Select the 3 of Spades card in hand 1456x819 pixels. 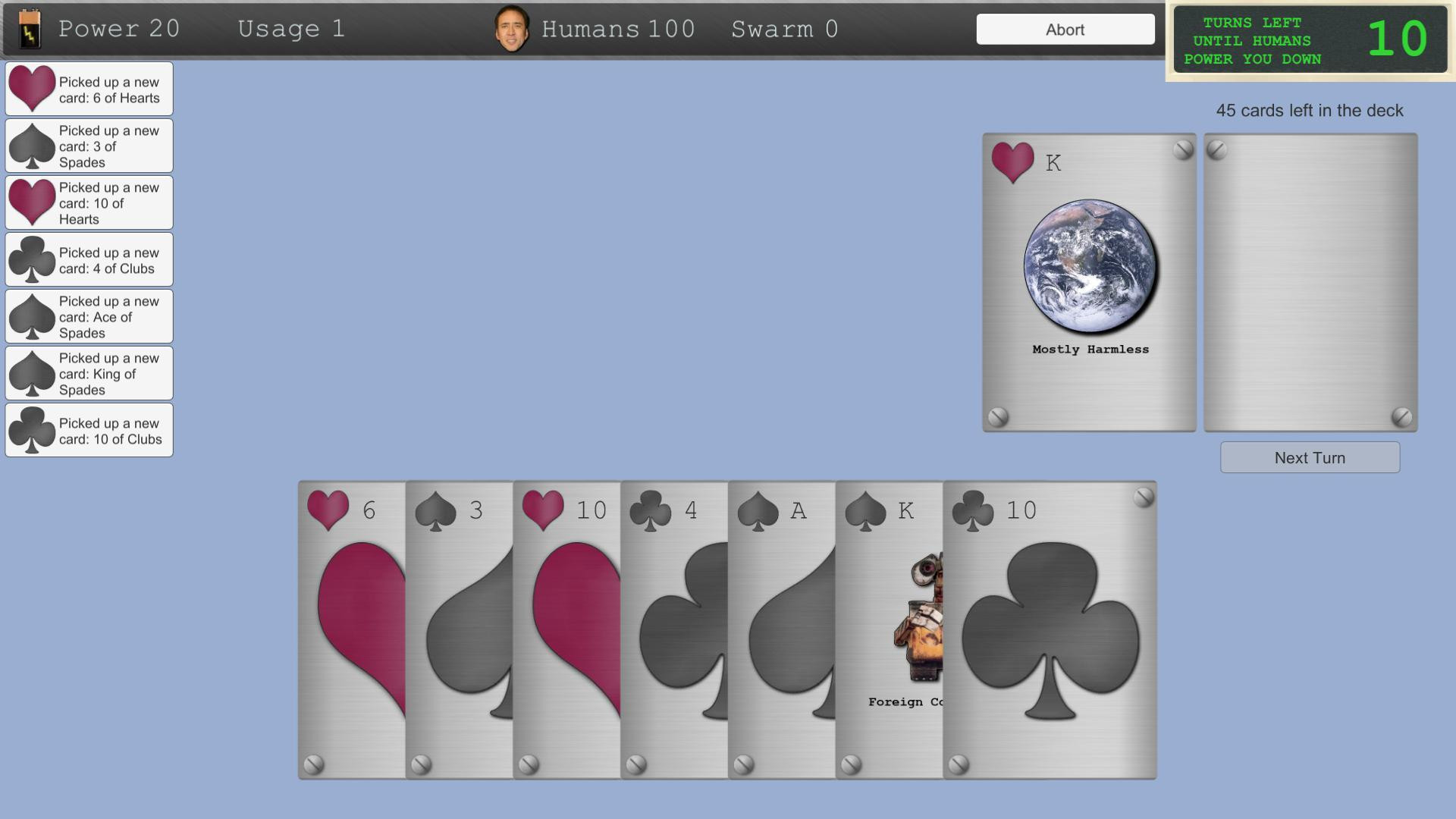460,629
